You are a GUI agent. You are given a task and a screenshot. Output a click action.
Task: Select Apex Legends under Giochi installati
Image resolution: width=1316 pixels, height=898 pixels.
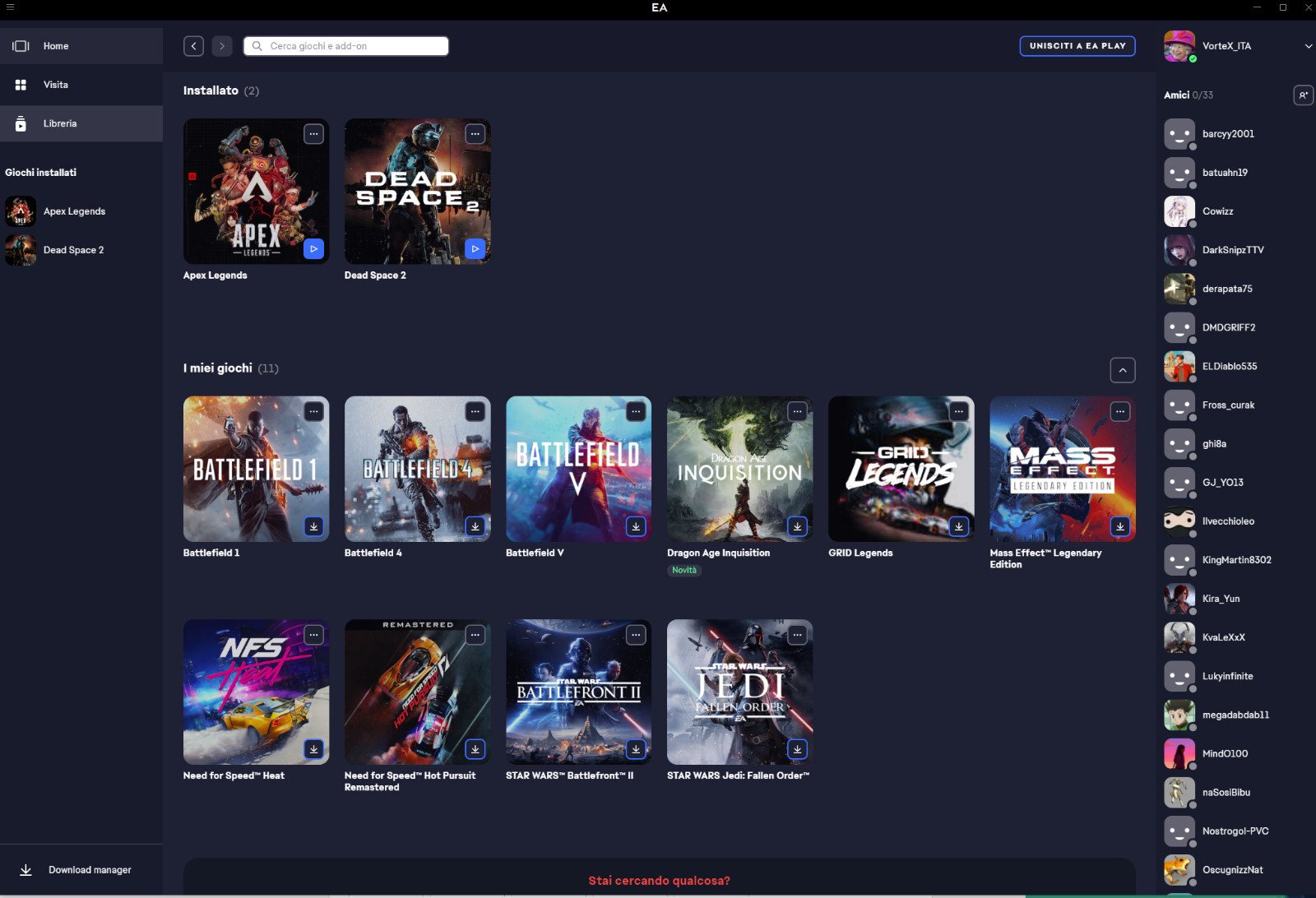[74, 211]
